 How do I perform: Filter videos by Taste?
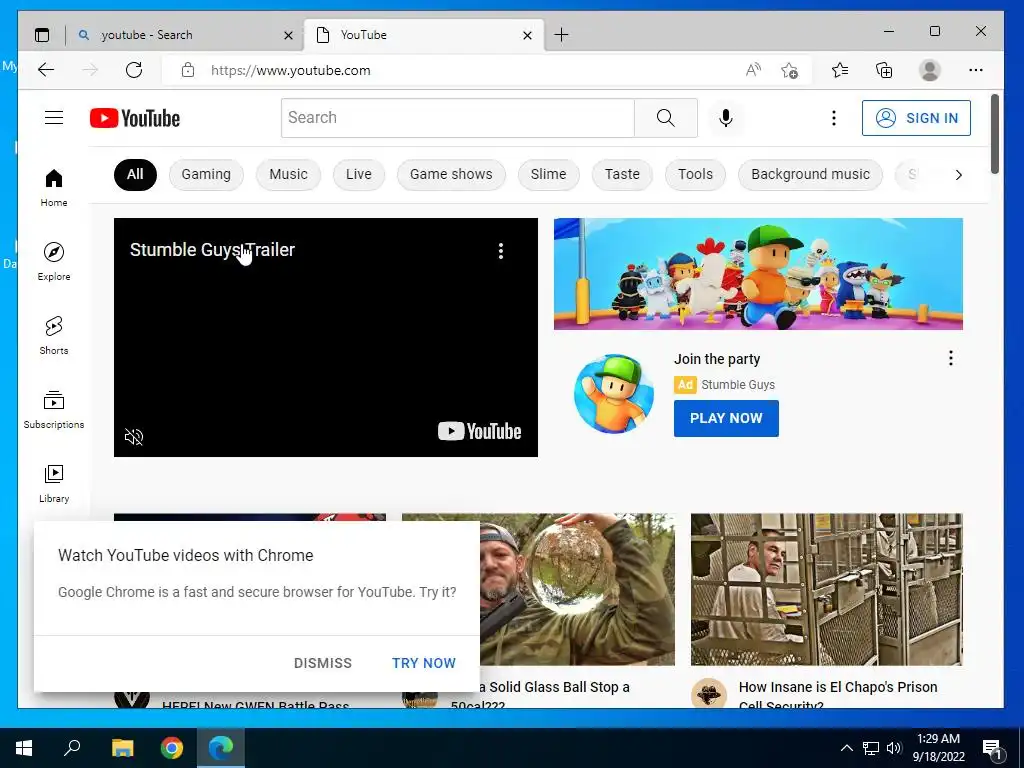[x=622, y=174]
